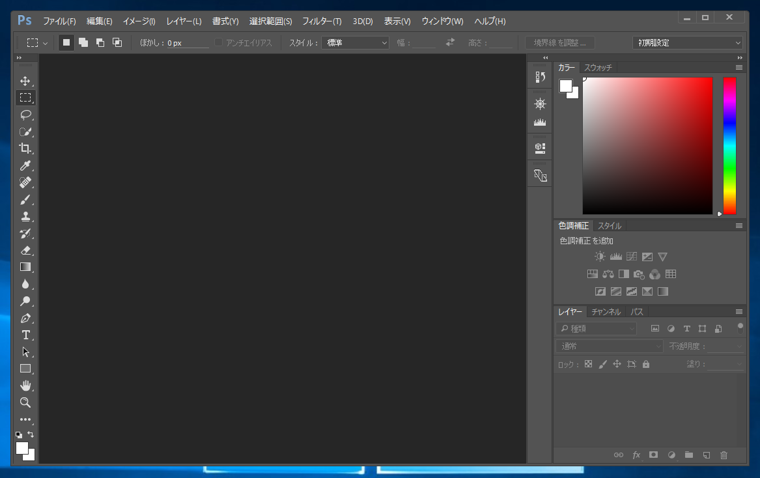Select the Lasso tool
The width and height of the screenshot is (760, 478).
(x=25, y=115)
